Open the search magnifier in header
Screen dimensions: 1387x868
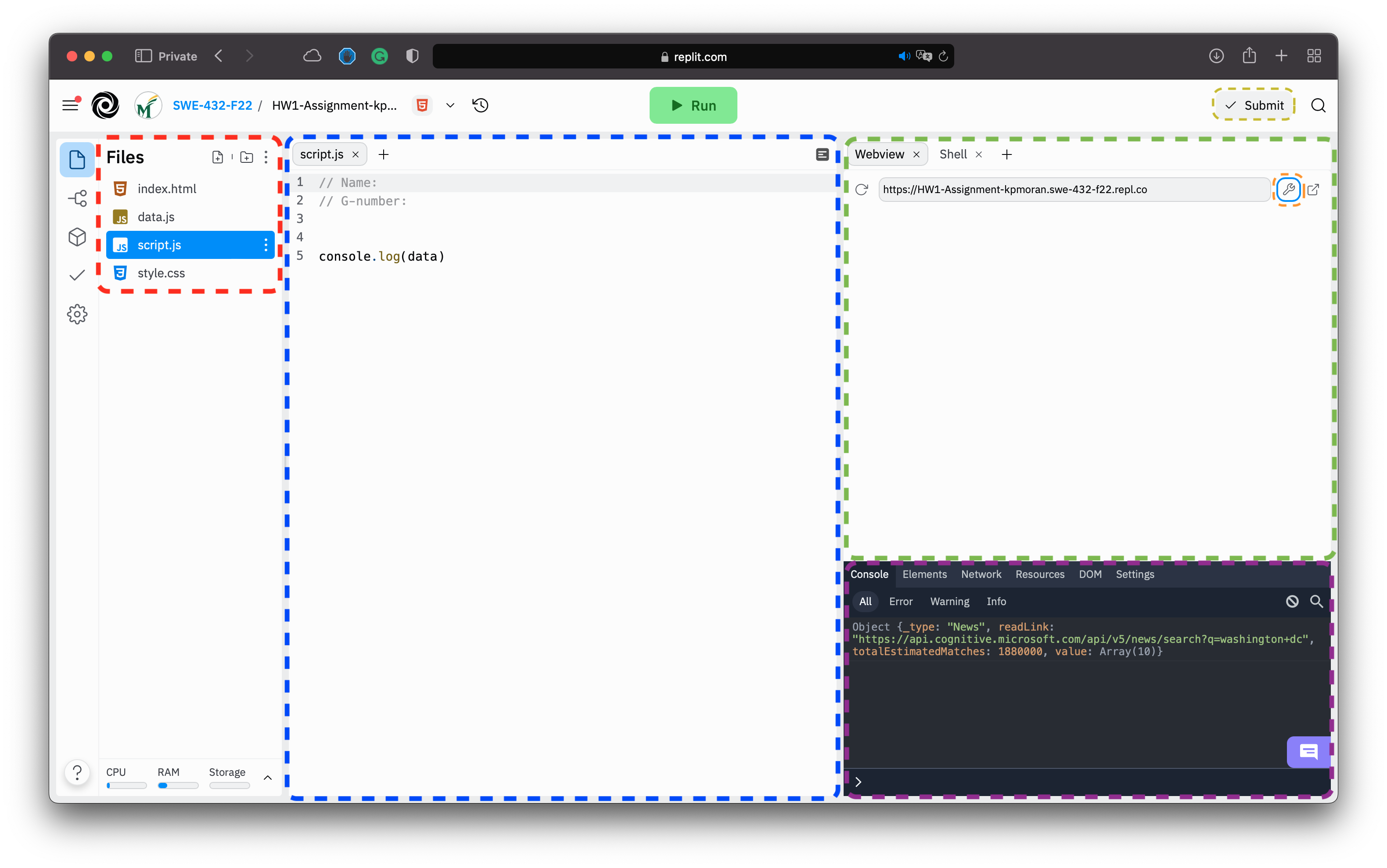[1318, 106]
